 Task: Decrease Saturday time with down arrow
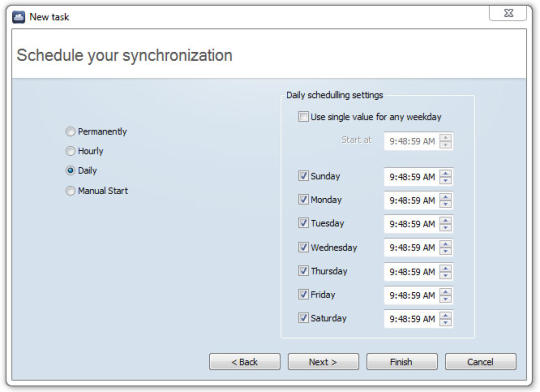tap(446, 322)
